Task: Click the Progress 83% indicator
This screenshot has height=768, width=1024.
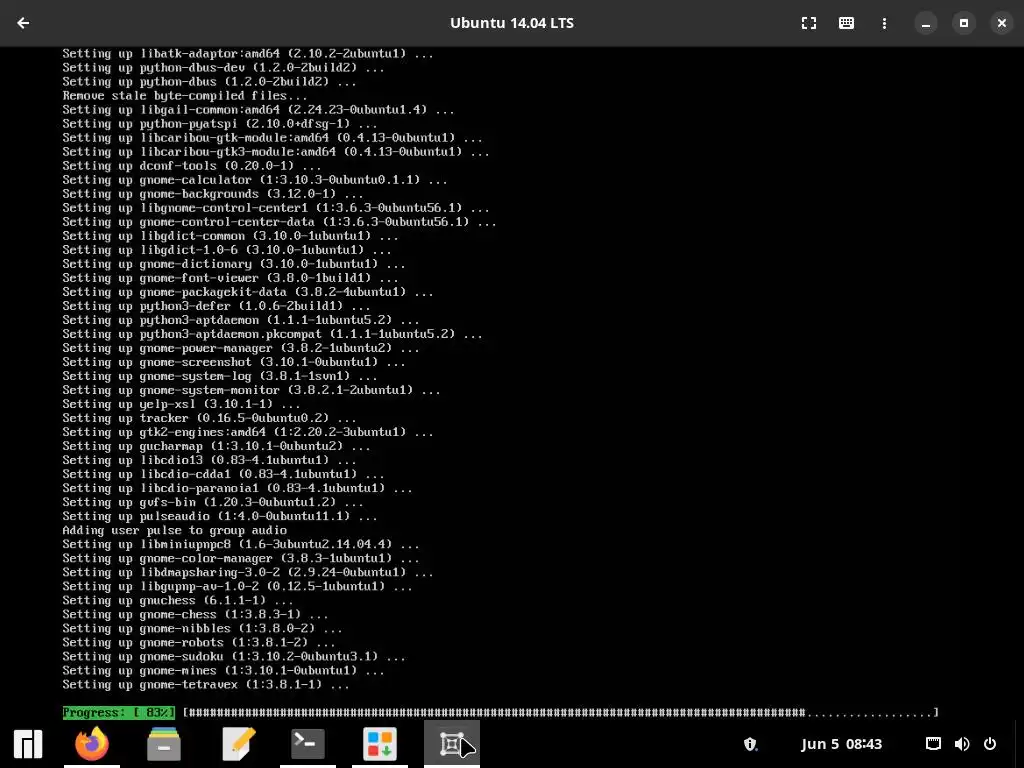Action: [119, 712]
